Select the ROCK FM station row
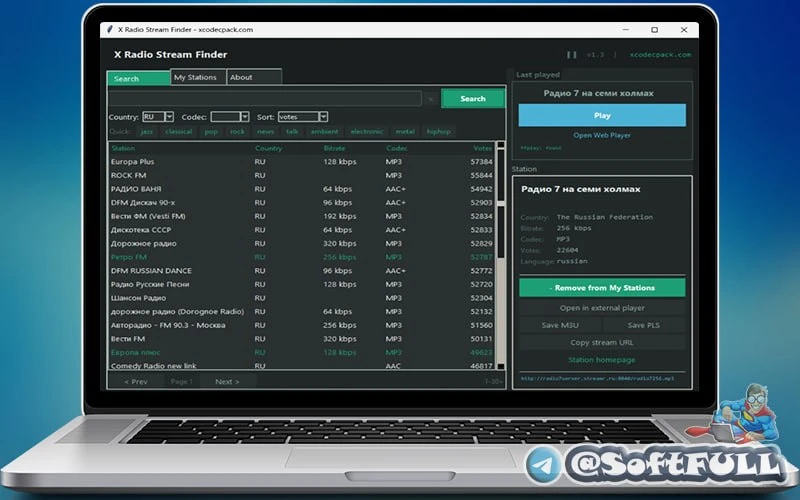Image resolution: width=800 pixels, height=500 pixels. (x=302, y=175)
